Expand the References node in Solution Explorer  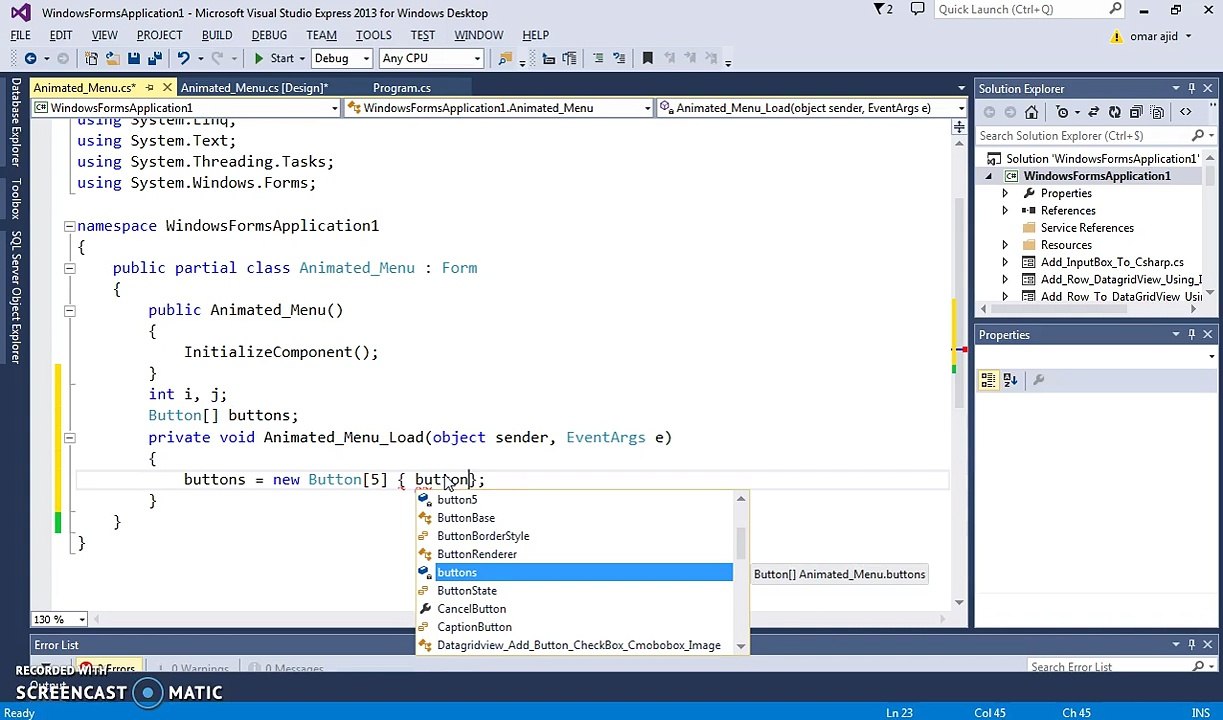pos(1005,211)
